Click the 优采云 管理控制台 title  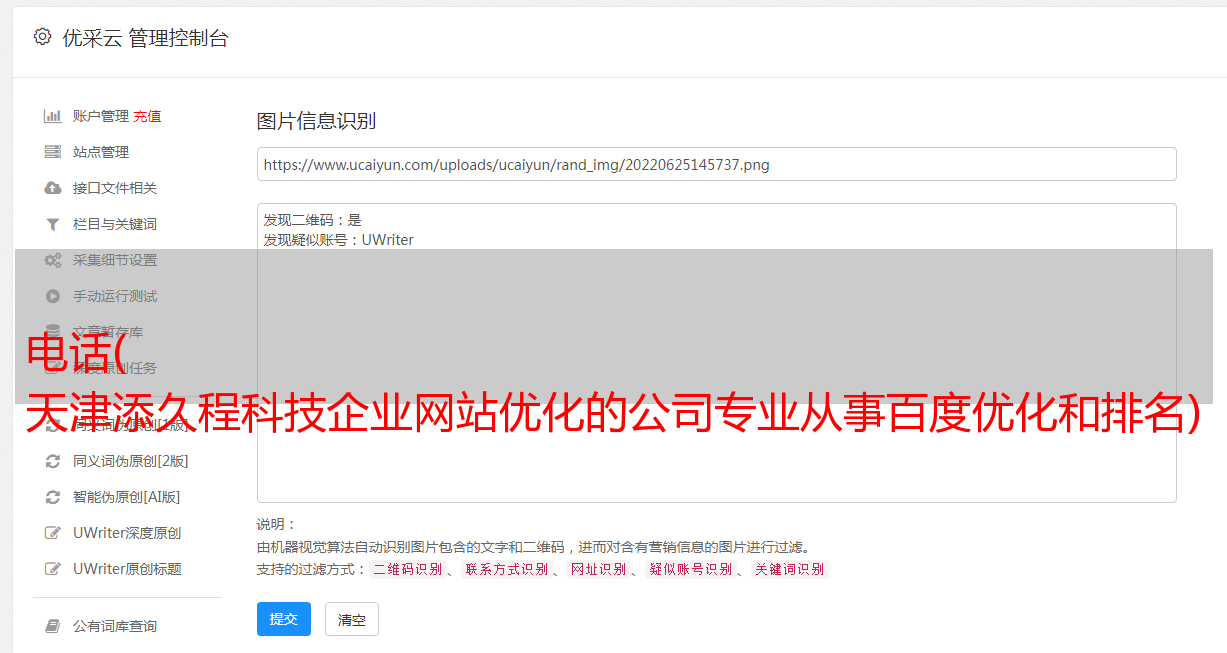click(145, 38)
